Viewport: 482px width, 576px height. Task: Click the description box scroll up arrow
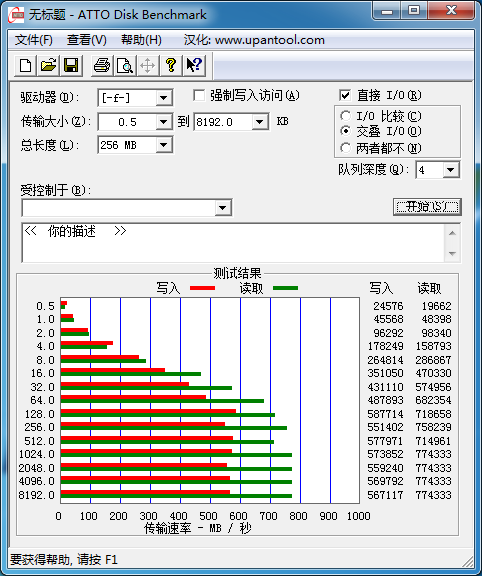click(x=452, y=233)
